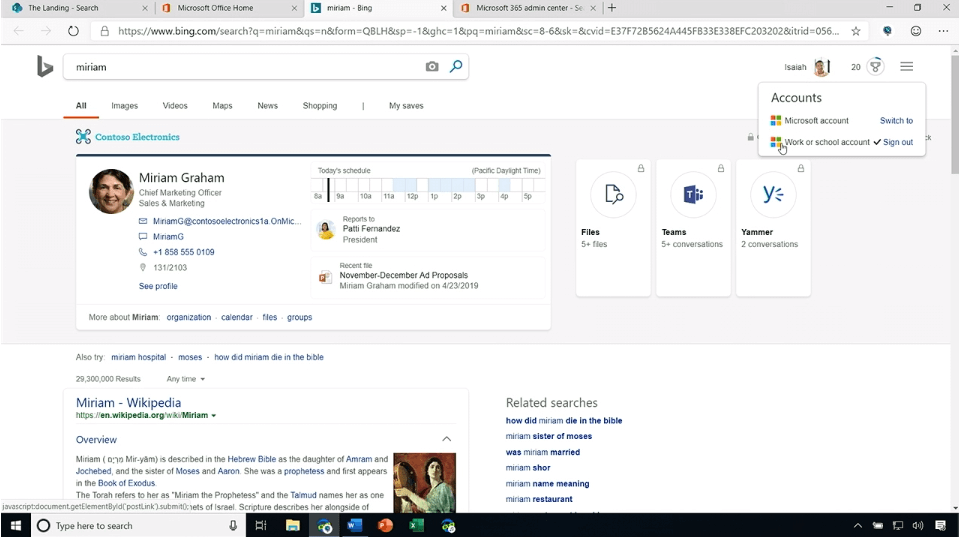Click the Bing logo icon
Image resolution: width=959 pixels, height=537 pixels.
(x=45, y=67)
